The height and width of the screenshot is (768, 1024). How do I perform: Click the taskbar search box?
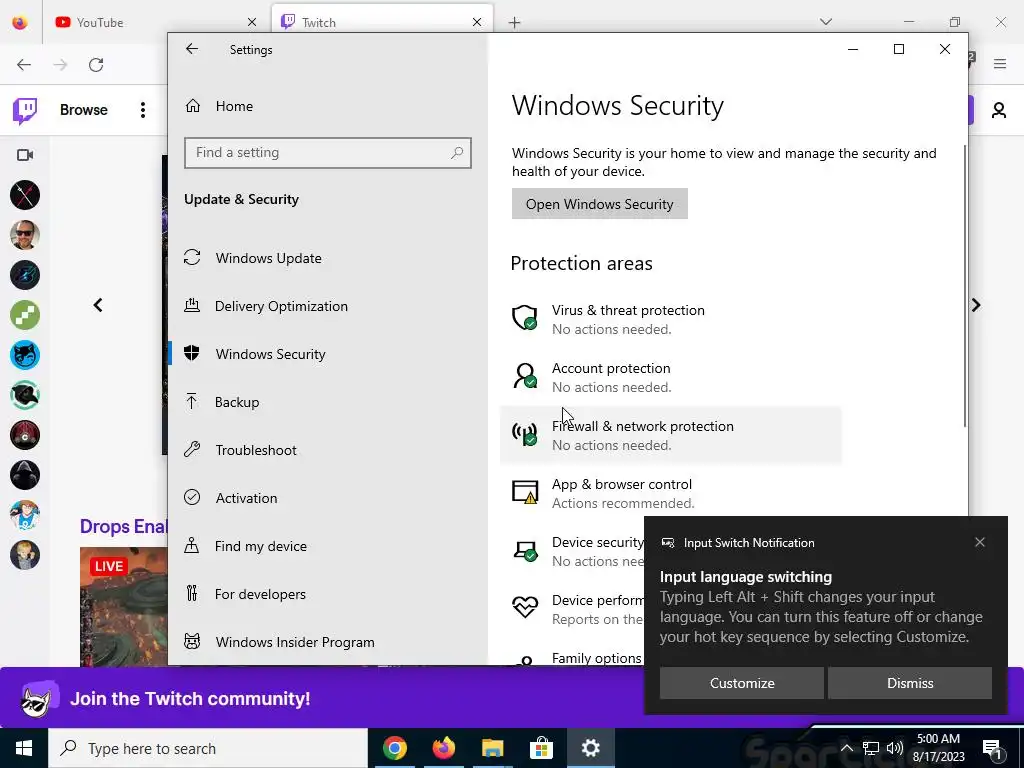pyautogui.click(x=208, y=748)
